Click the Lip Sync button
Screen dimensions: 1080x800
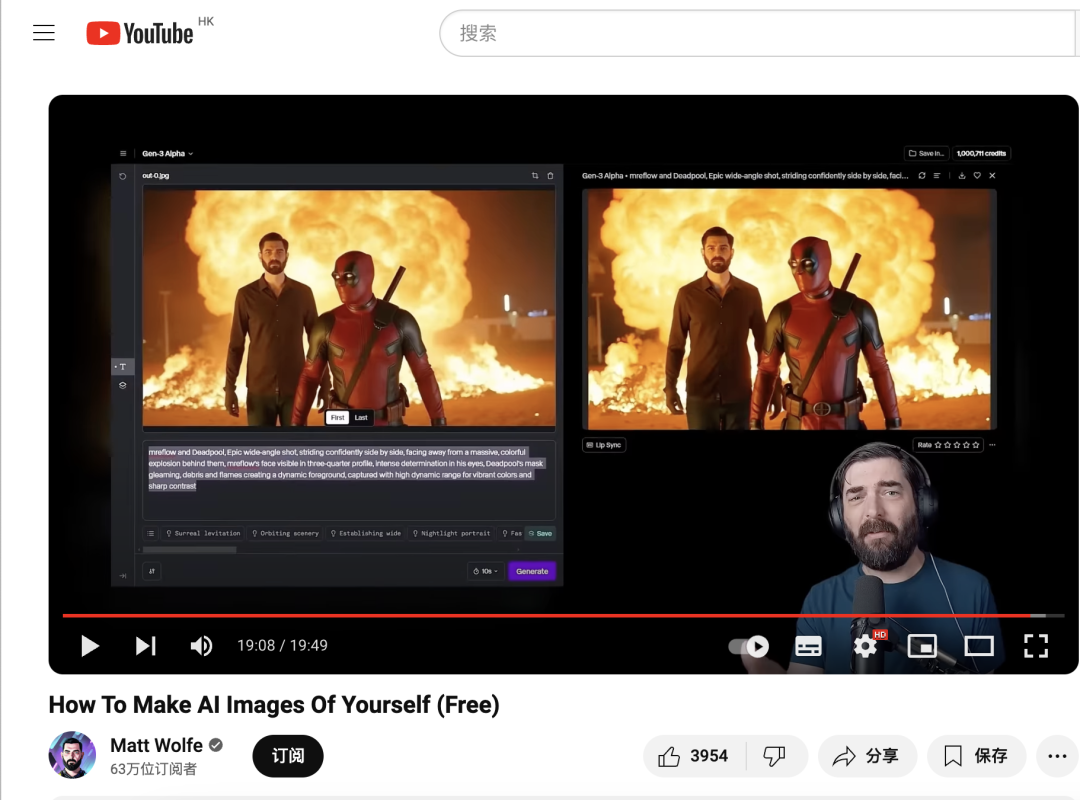604,445
